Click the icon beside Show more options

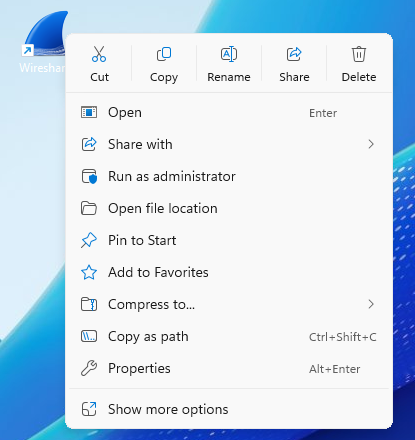[x=89, y=409]
